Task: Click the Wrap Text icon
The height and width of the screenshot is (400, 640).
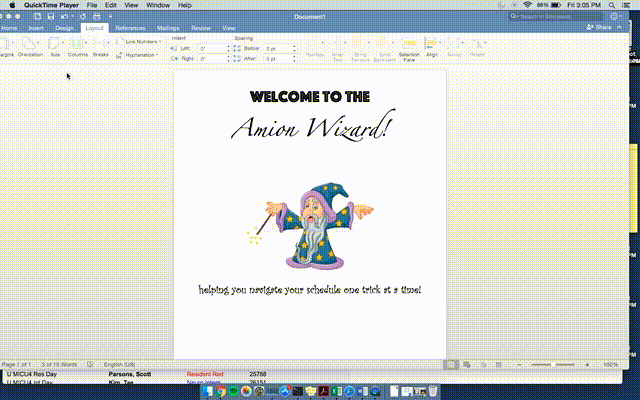Action: [x=337, y=49]
